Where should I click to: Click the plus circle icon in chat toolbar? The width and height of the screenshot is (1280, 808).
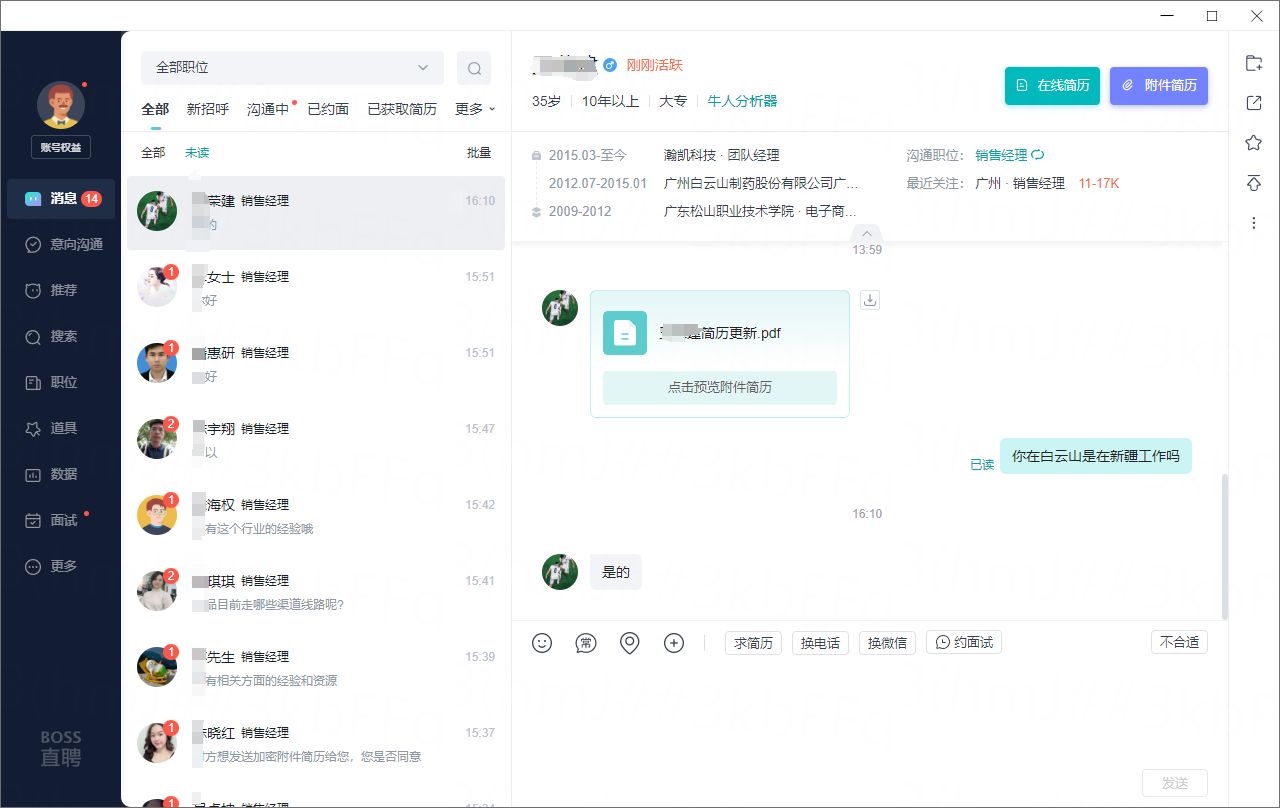674,643
